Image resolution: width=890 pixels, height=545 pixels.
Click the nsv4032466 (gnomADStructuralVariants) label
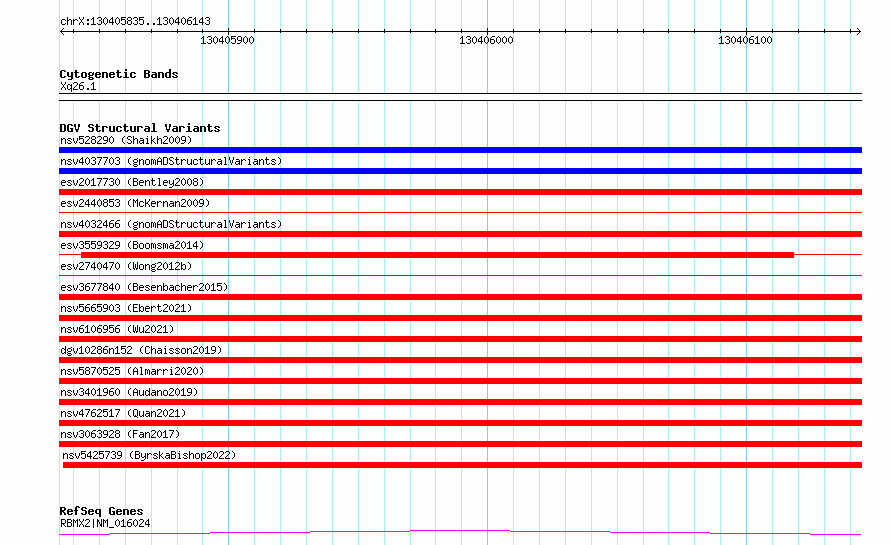[x=171, y=224]
